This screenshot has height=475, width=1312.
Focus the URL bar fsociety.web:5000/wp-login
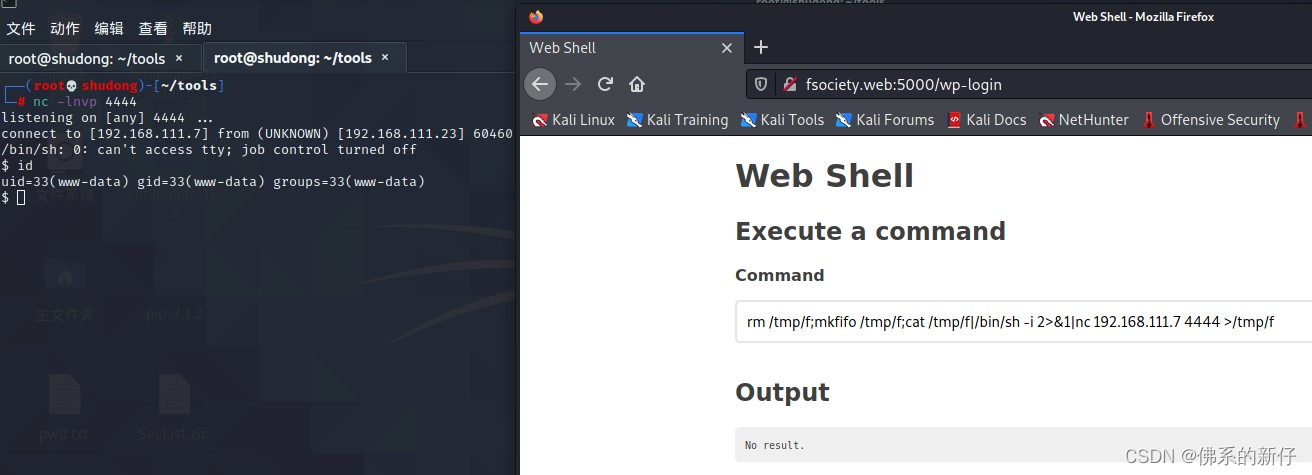pos(904,85)
